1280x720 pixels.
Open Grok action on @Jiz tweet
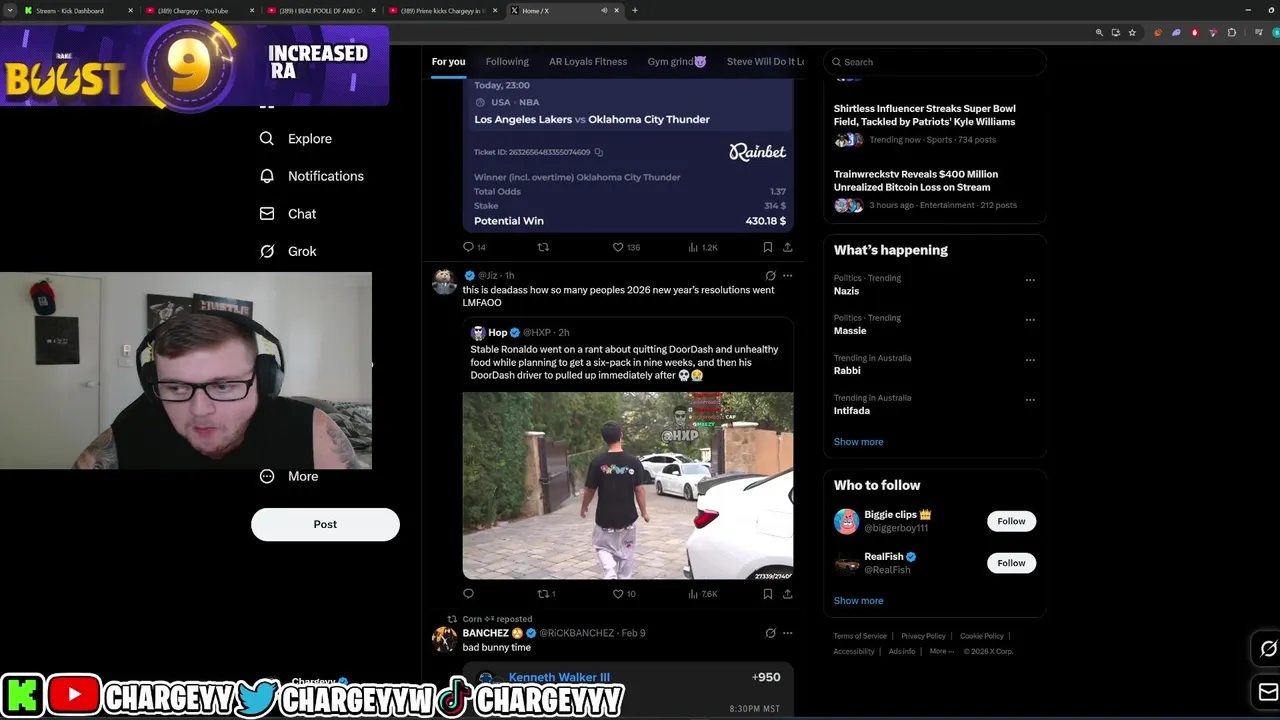pos(770,275)
